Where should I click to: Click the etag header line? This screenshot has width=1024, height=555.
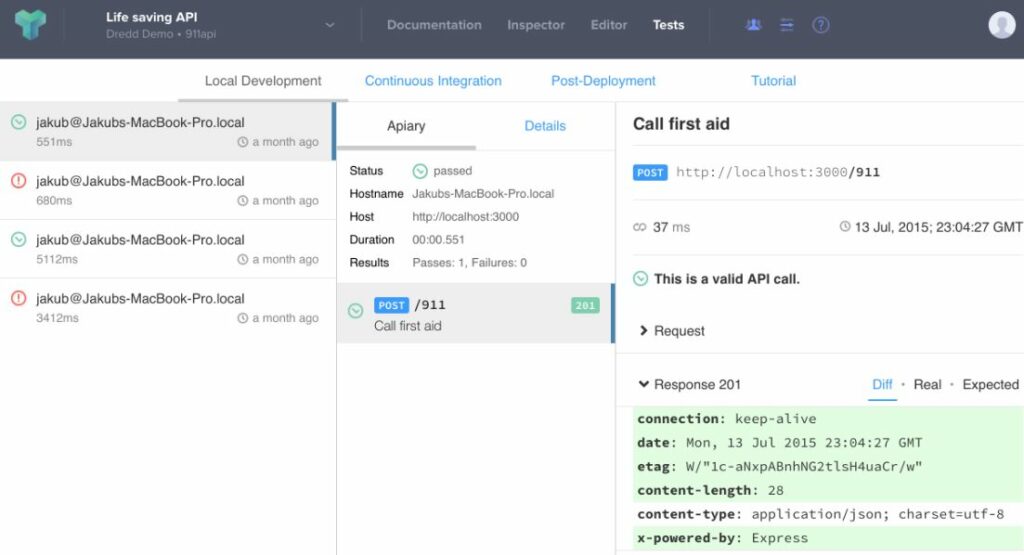[x=828, y=466]
